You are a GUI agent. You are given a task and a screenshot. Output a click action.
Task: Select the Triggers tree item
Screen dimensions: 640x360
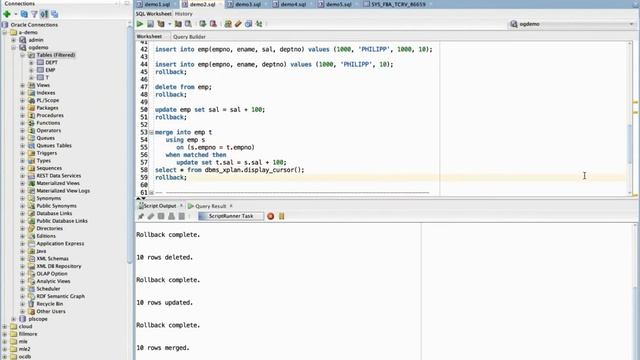47,153
